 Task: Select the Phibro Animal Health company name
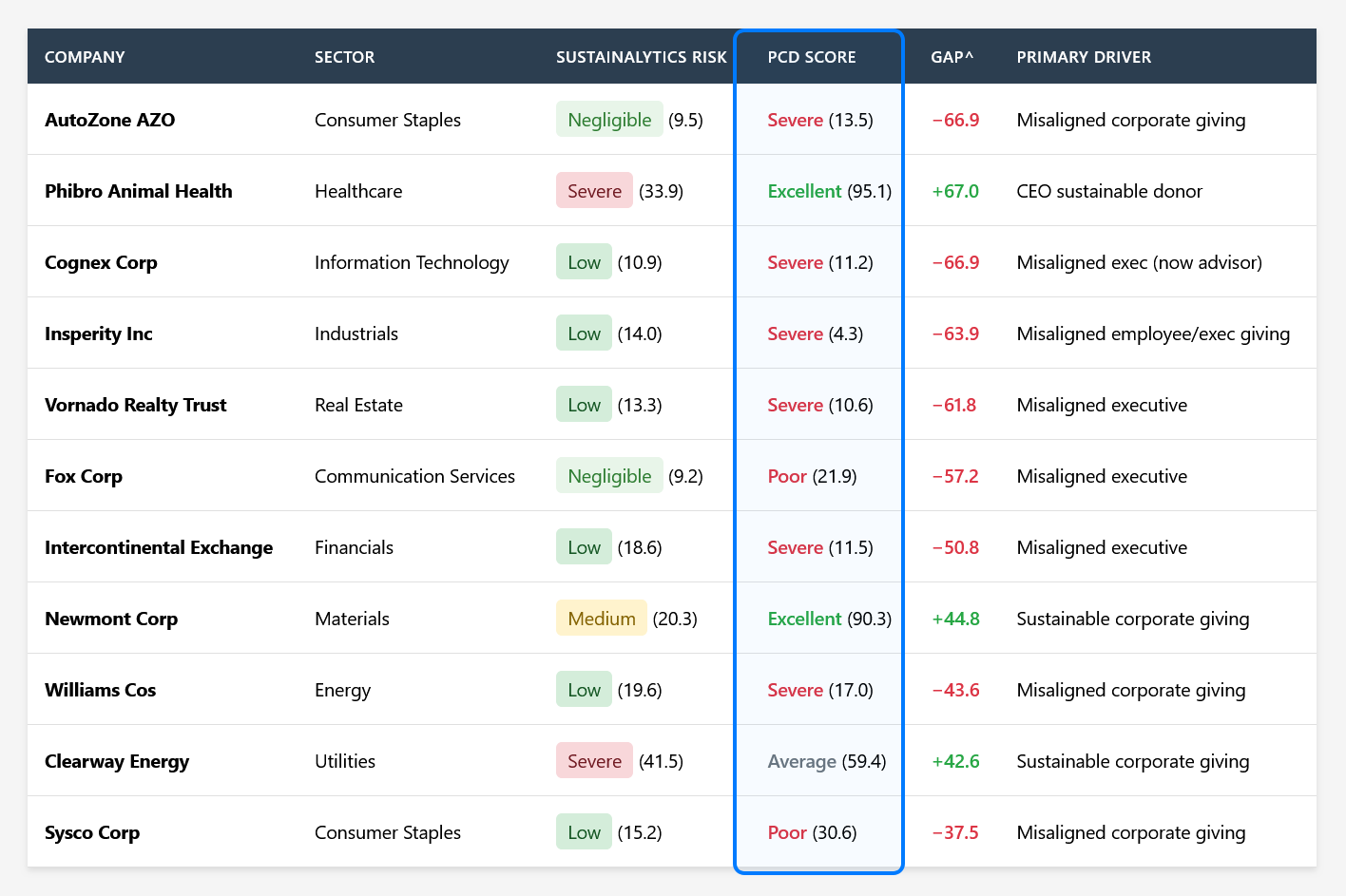139,191
